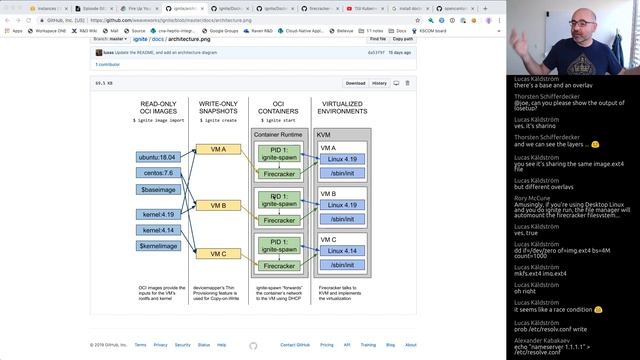Bookmark this page with the star icon

(x=418, y=20)
